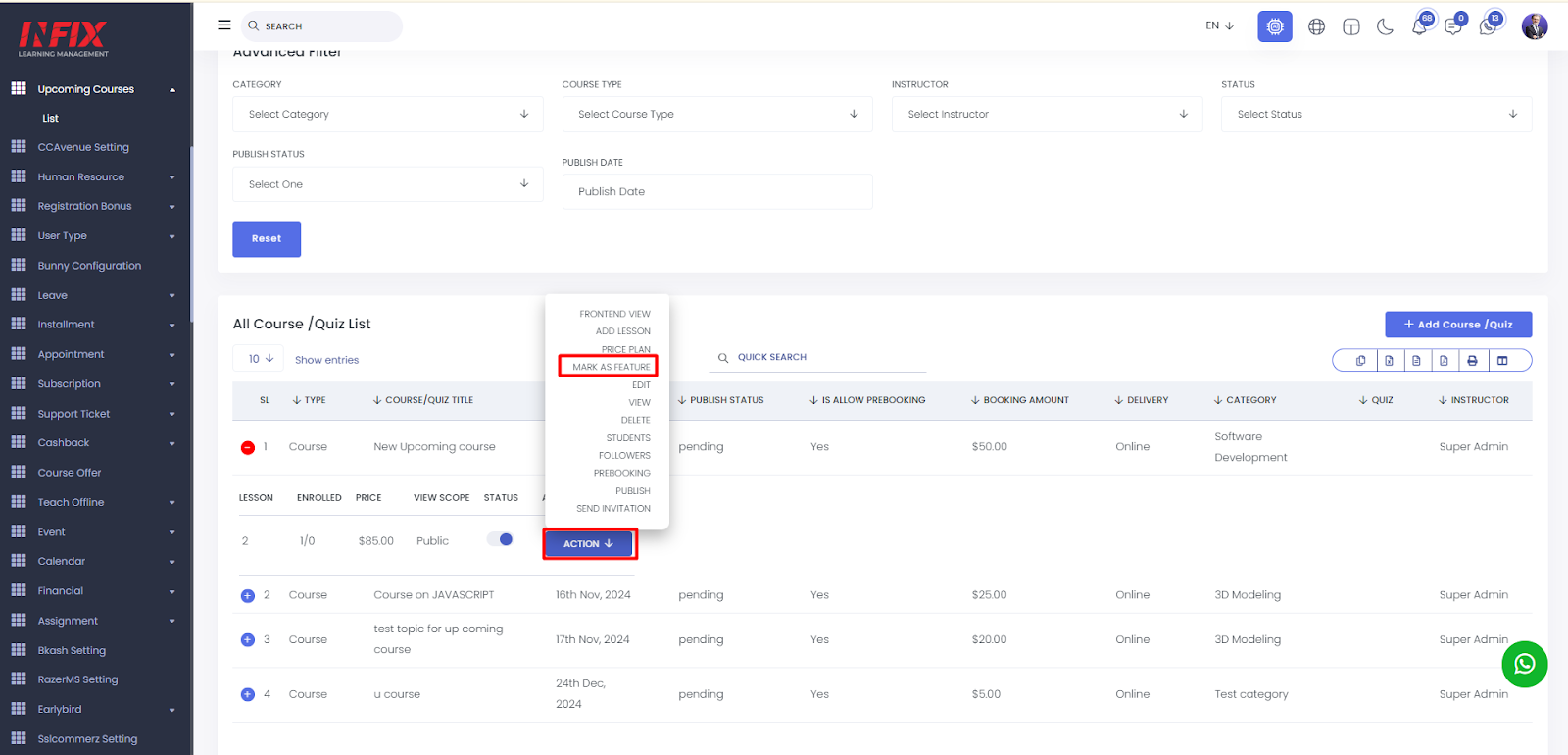This screenshot has width=1568, height=755.
Task: Open the floating WhatsApp chat button
Action: (1524, 664)
